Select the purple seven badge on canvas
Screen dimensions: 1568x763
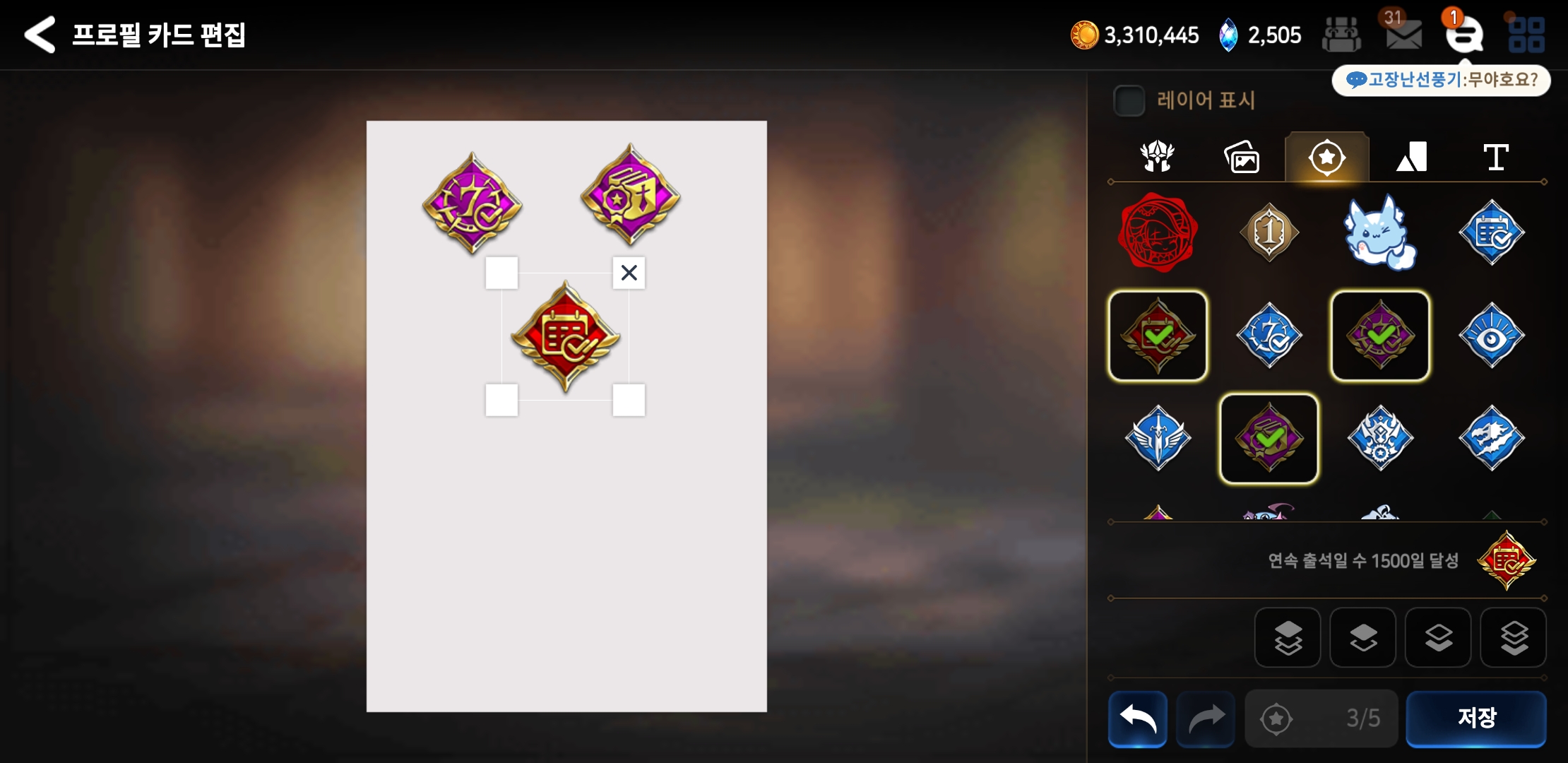472,203
